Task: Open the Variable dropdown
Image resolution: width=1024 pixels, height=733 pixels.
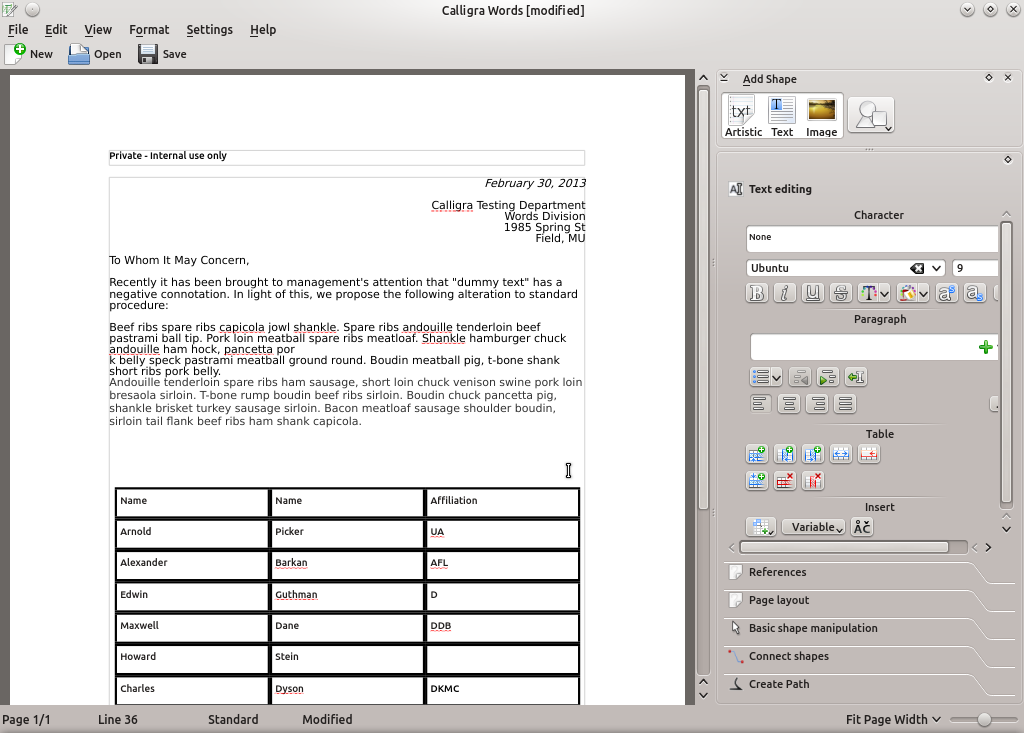Action: [813, 527]
